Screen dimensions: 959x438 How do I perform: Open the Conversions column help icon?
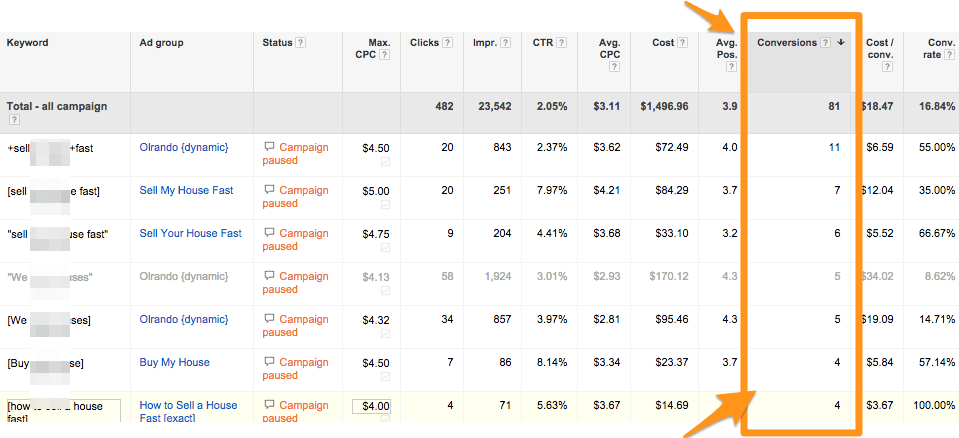click(x=825, y=43)
